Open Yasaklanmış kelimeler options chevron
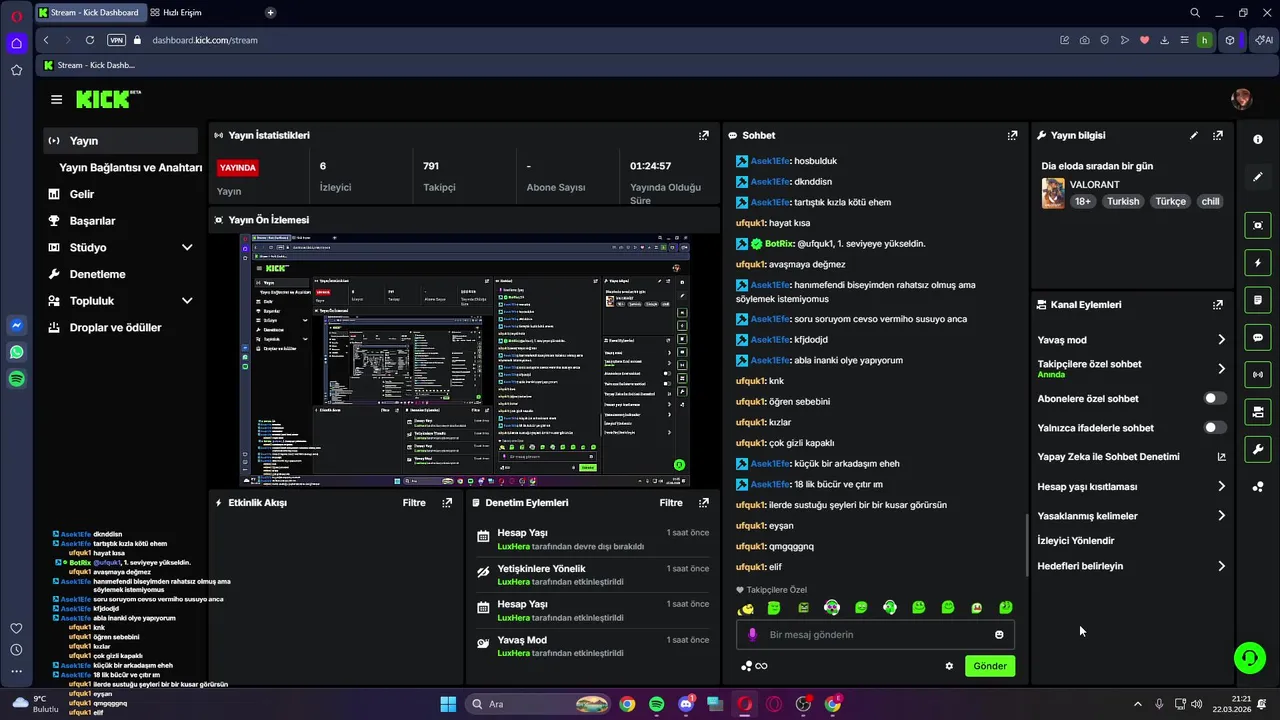Image resolution: width=1280 pixels, height=720 pixels. click(1221, 516)
